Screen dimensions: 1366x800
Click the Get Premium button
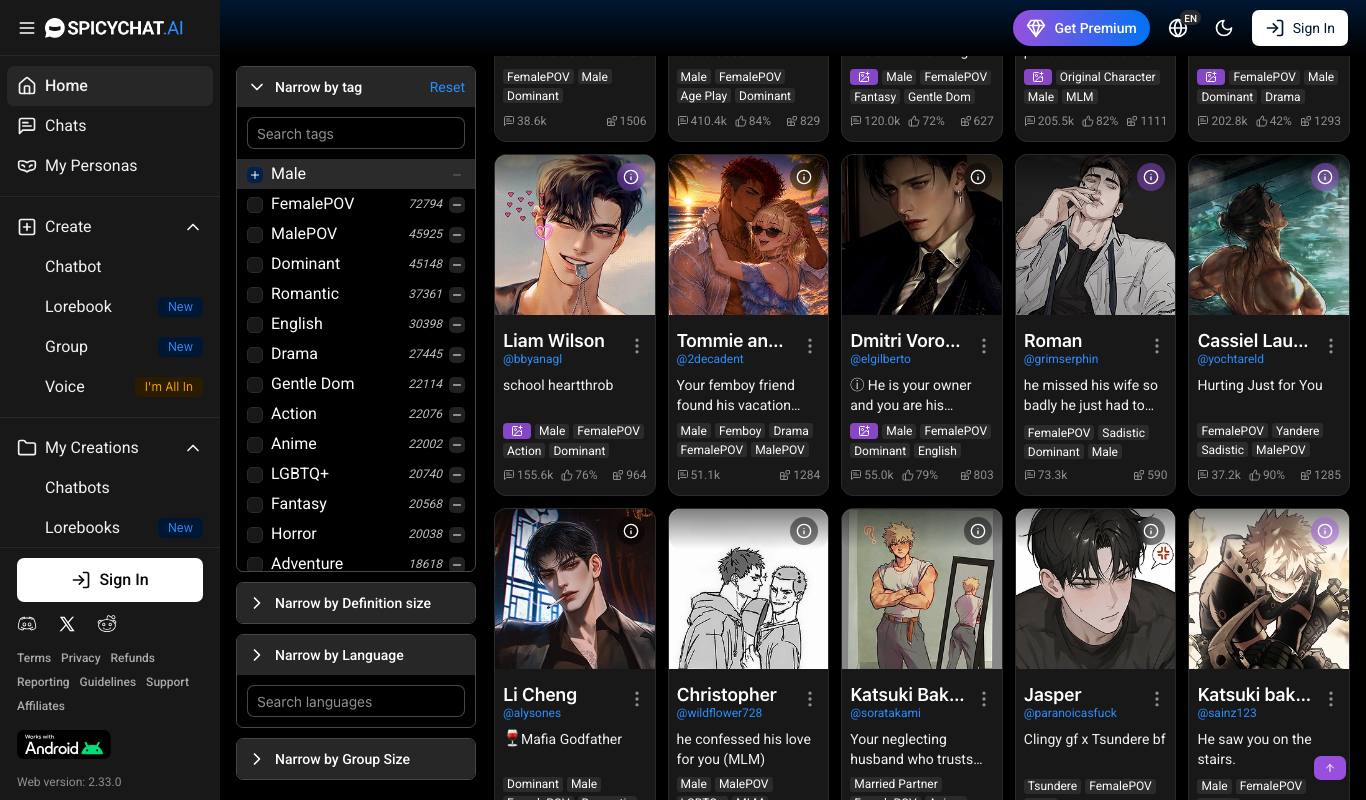coord(1081,28)
